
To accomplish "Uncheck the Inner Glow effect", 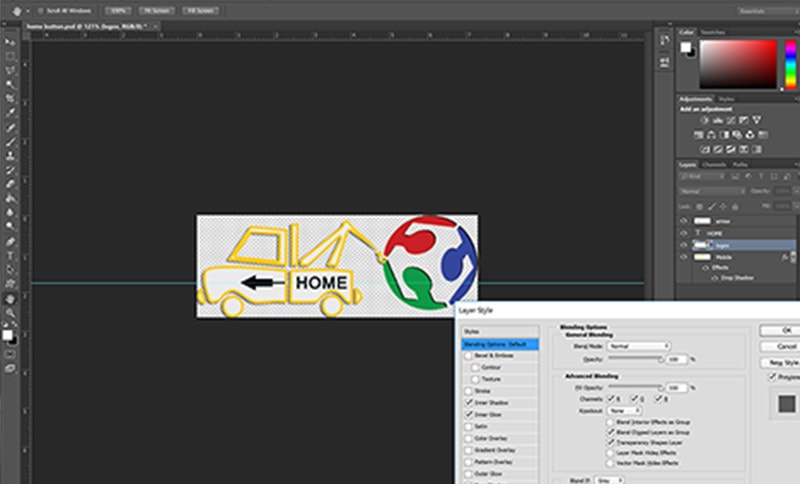I will click(x=468, y=415).
